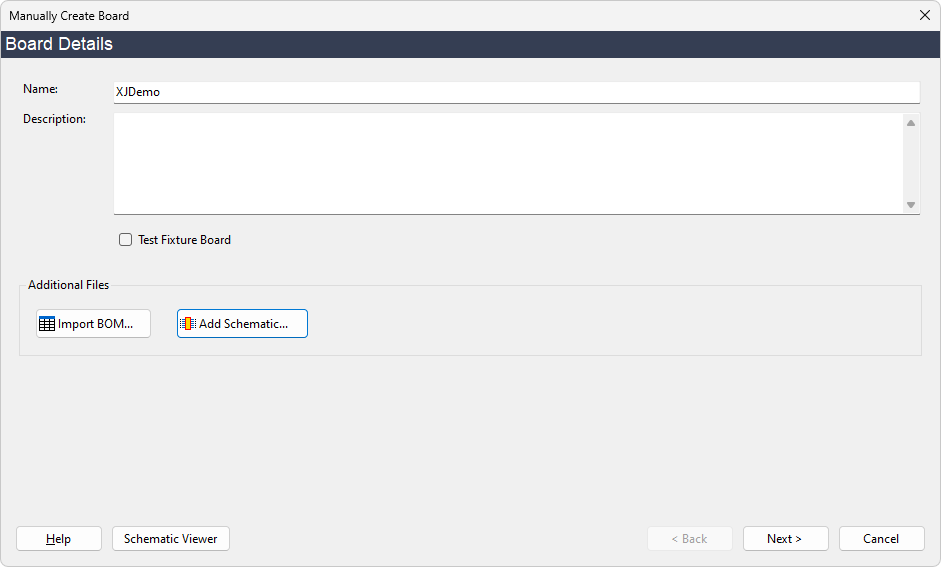The image size is (941, 567).
Task: Enable the Test Fixture Board checkbox
Action: click(x=126, y=240)
